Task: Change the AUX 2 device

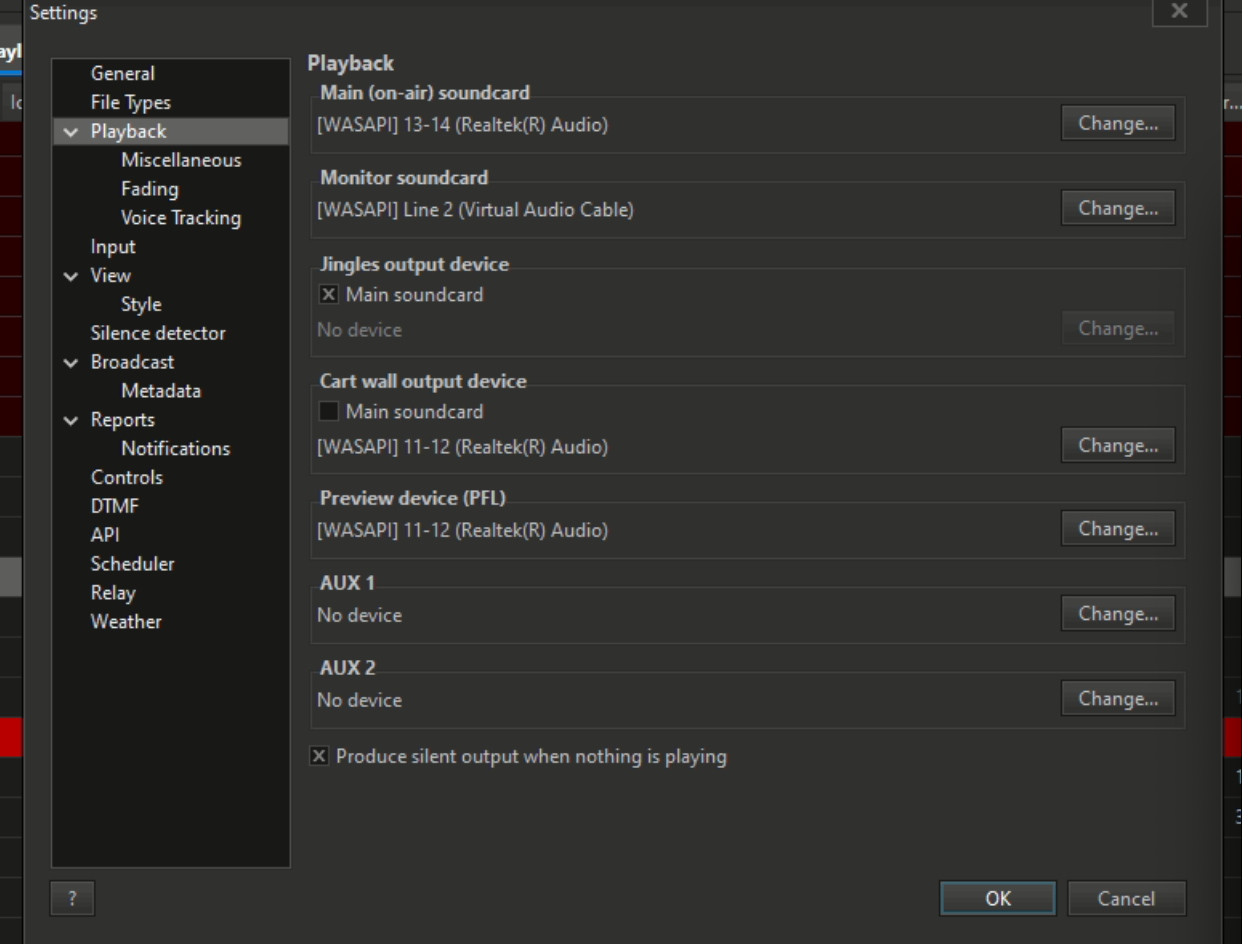Action: (1118, 699)
